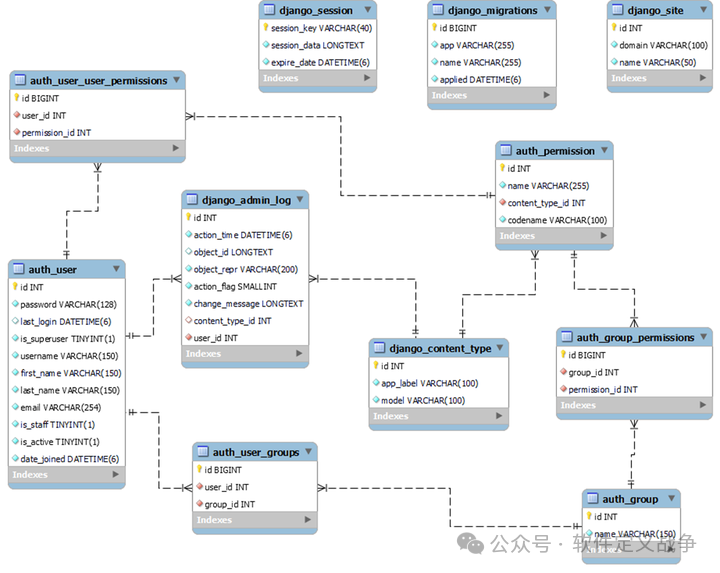Select the is_superuser TINYINT(1) column
The width and height of the screenshot is (720, 573).
point(67,338)
